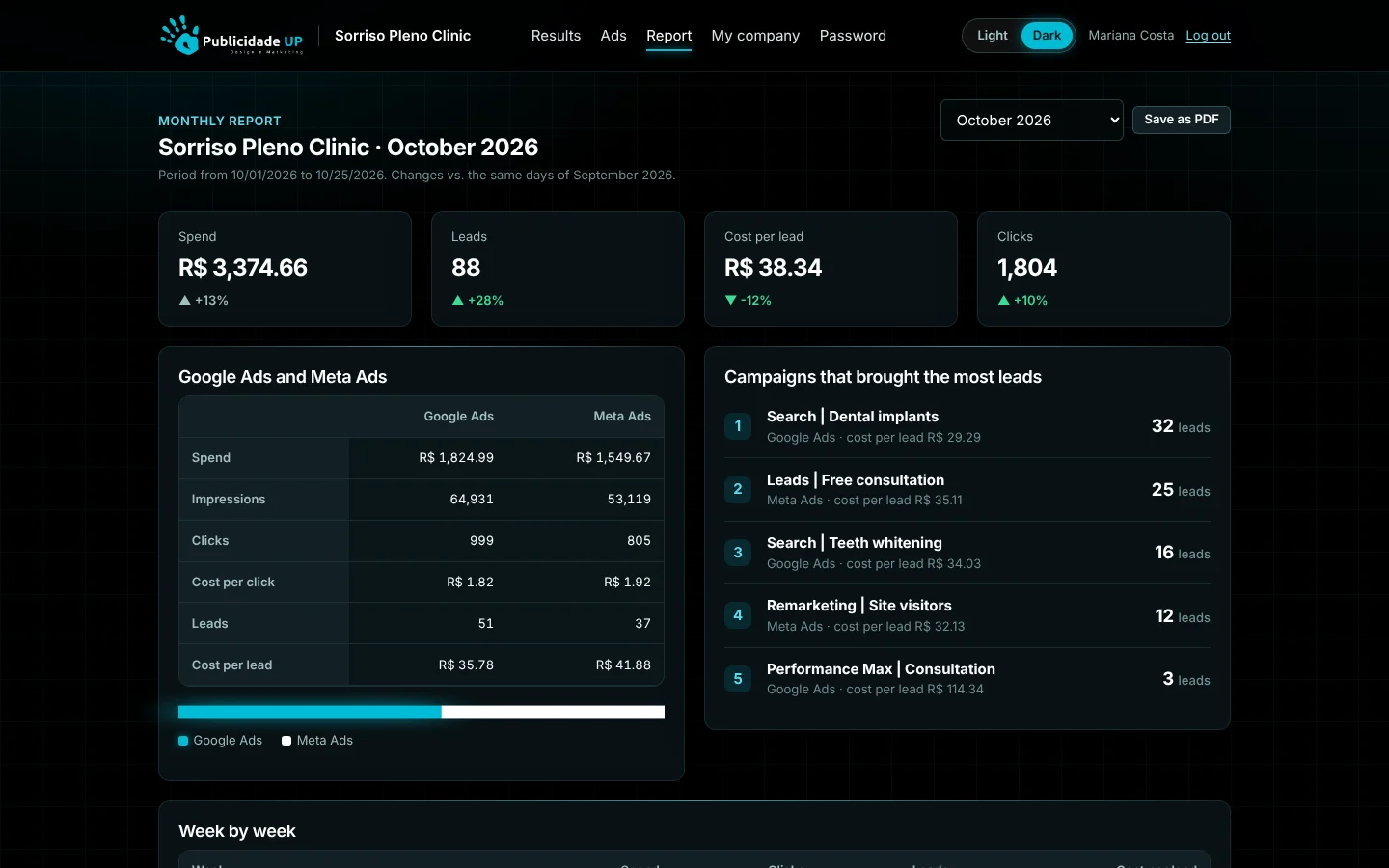Click the white Meta Ads legend swatch
The image size is (1389, 868).
[286, 741]
